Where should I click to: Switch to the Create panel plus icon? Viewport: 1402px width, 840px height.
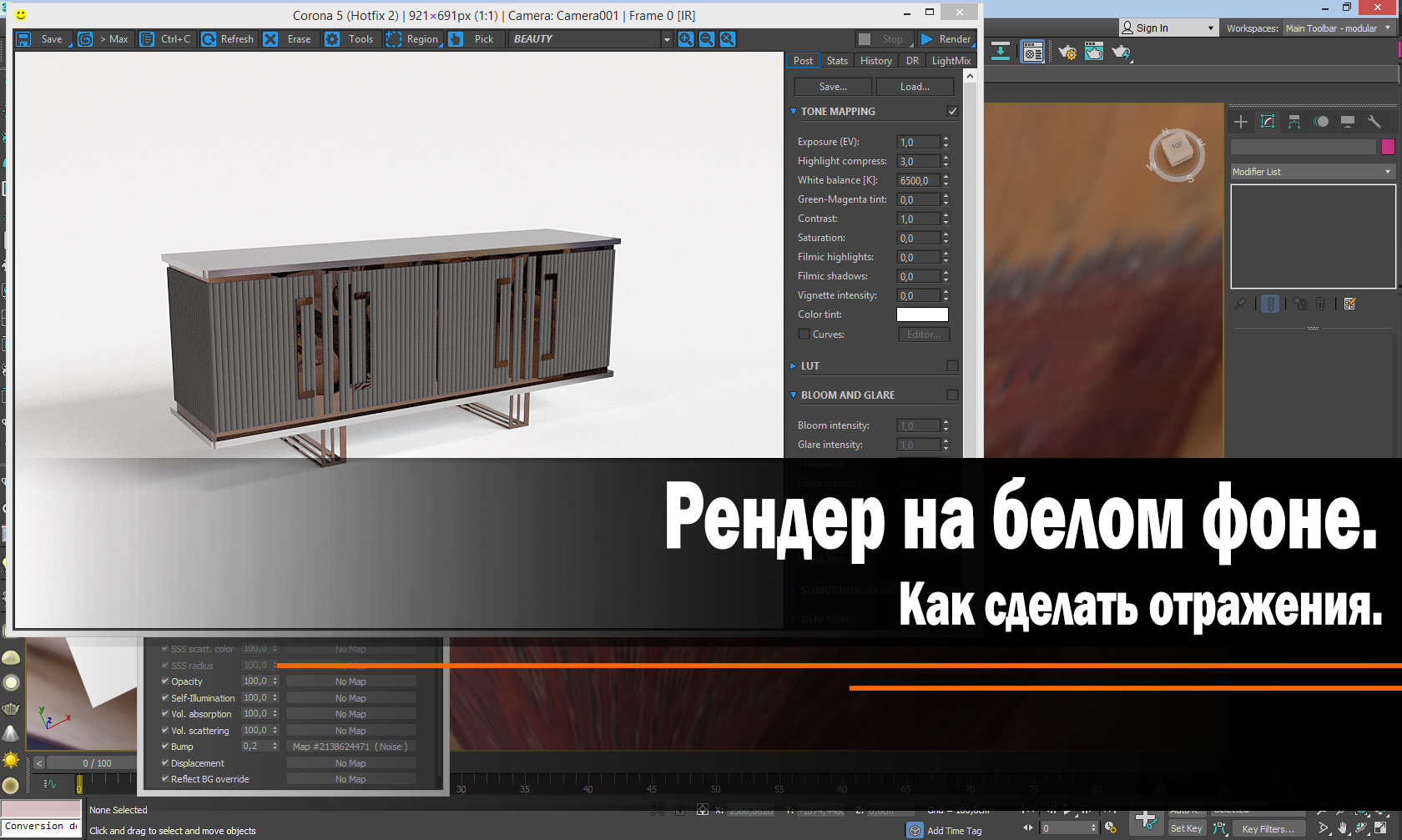point(1240,122)
